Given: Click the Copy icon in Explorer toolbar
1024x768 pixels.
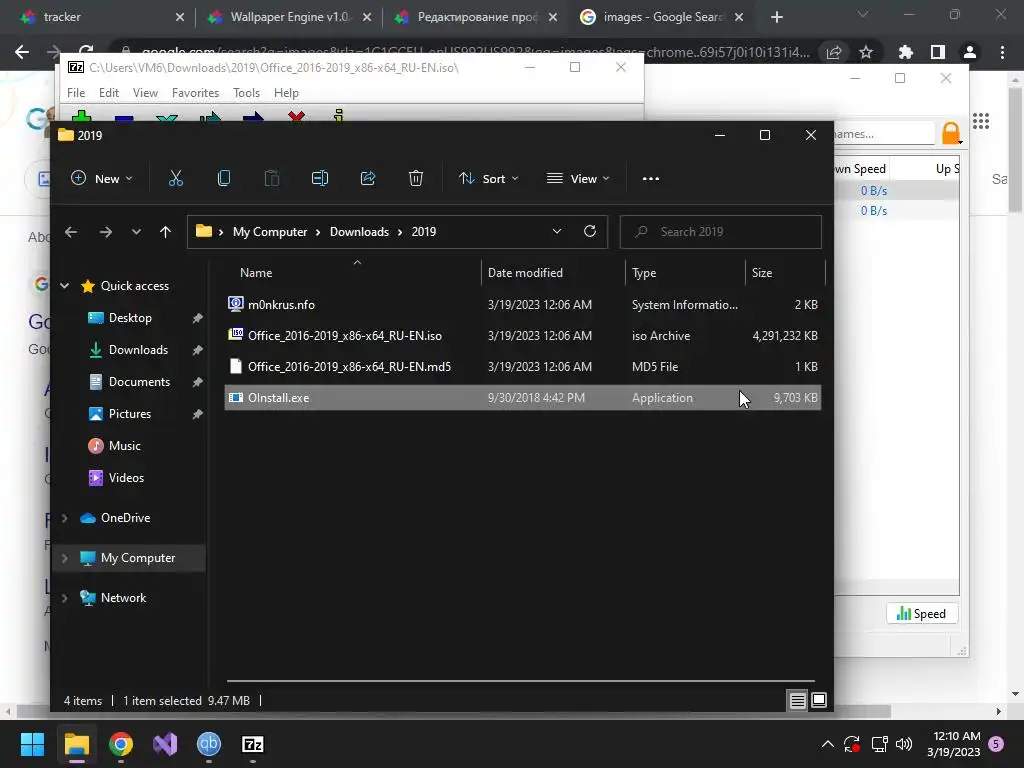Looking at the screenshot, I should click(223, 178).
